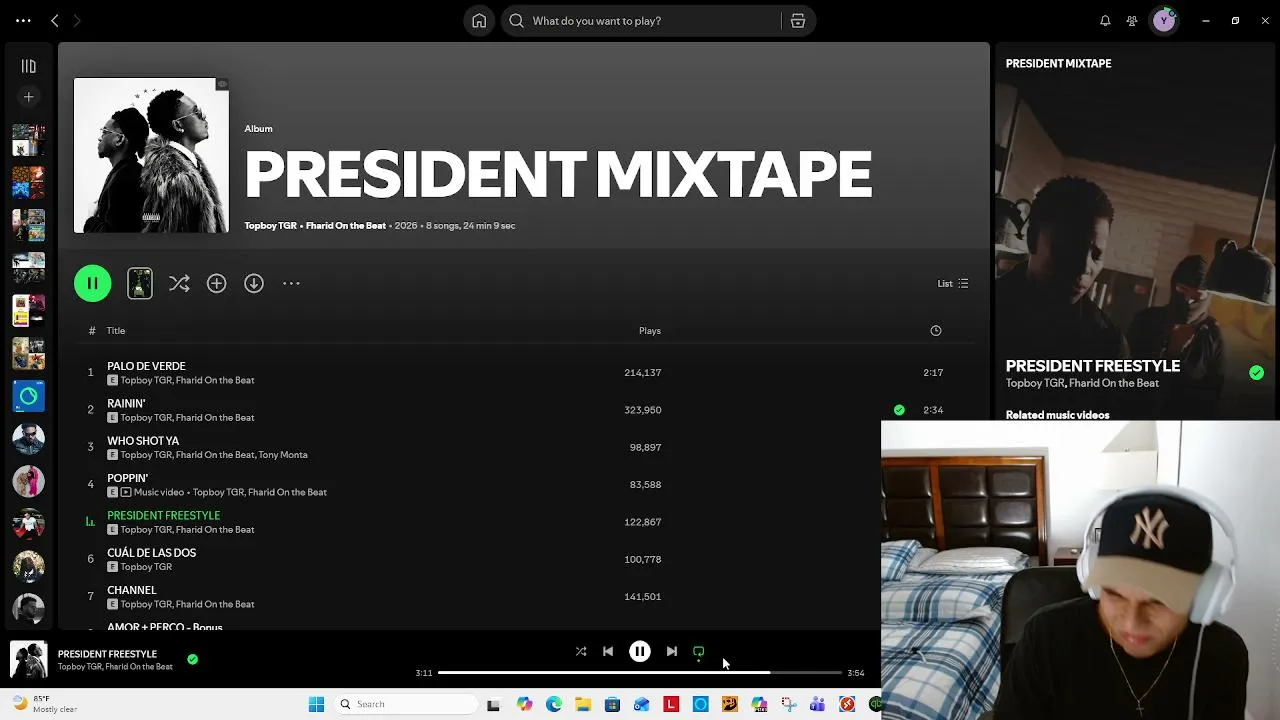Go back to the previous page
The height and width of the screenshot is (720, 1280).
[x=55, y=20]
